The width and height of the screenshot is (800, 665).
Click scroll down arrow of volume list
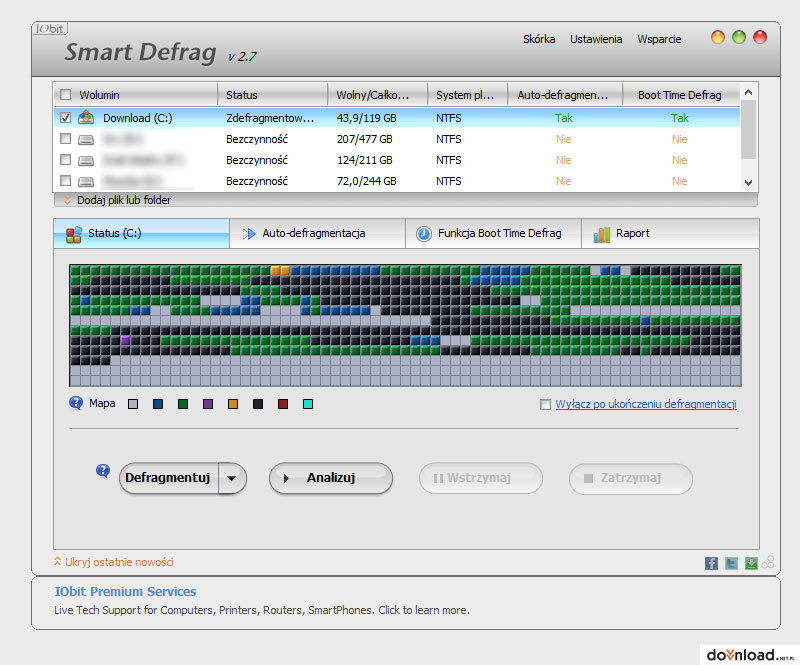point(748,183)
